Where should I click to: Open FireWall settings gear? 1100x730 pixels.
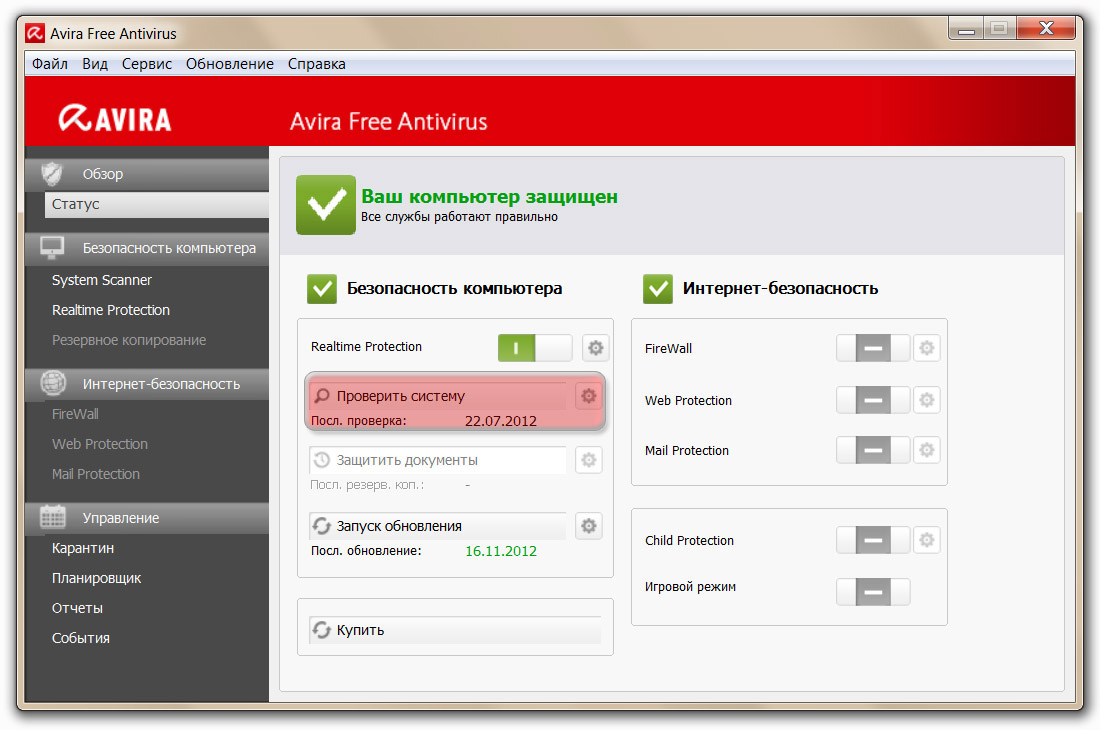(x=927, y=348)
